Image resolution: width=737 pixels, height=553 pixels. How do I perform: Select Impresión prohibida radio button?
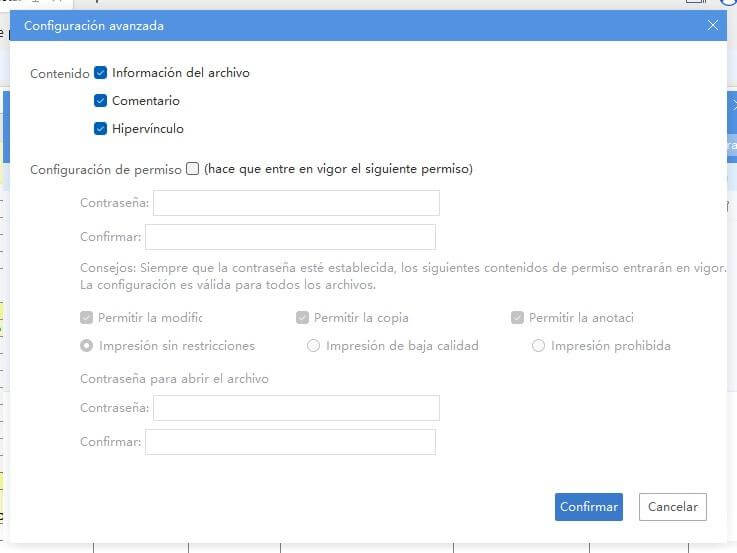click(x=538, y=346)
